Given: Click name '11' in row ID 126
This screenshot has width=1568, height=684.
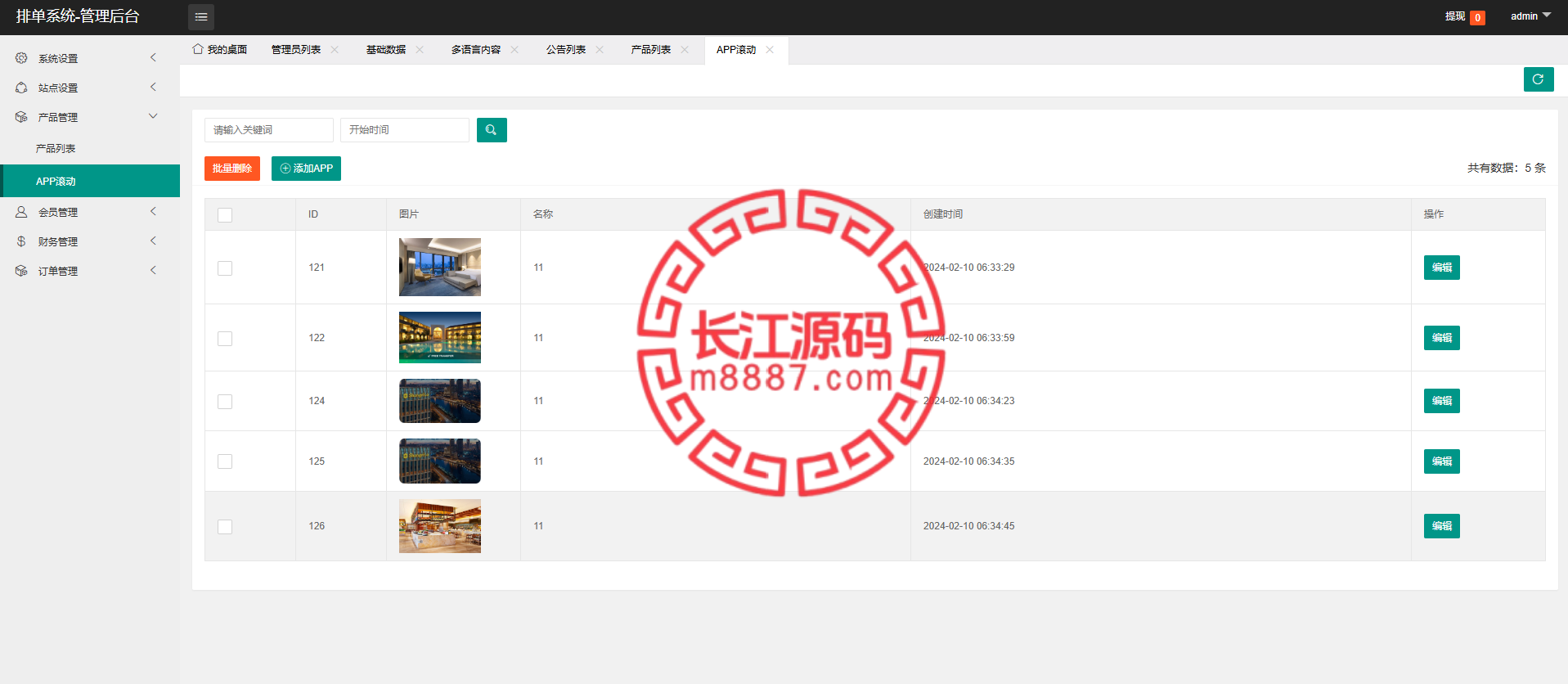Looking at the screenshot, I should click(x=538, y=526).
